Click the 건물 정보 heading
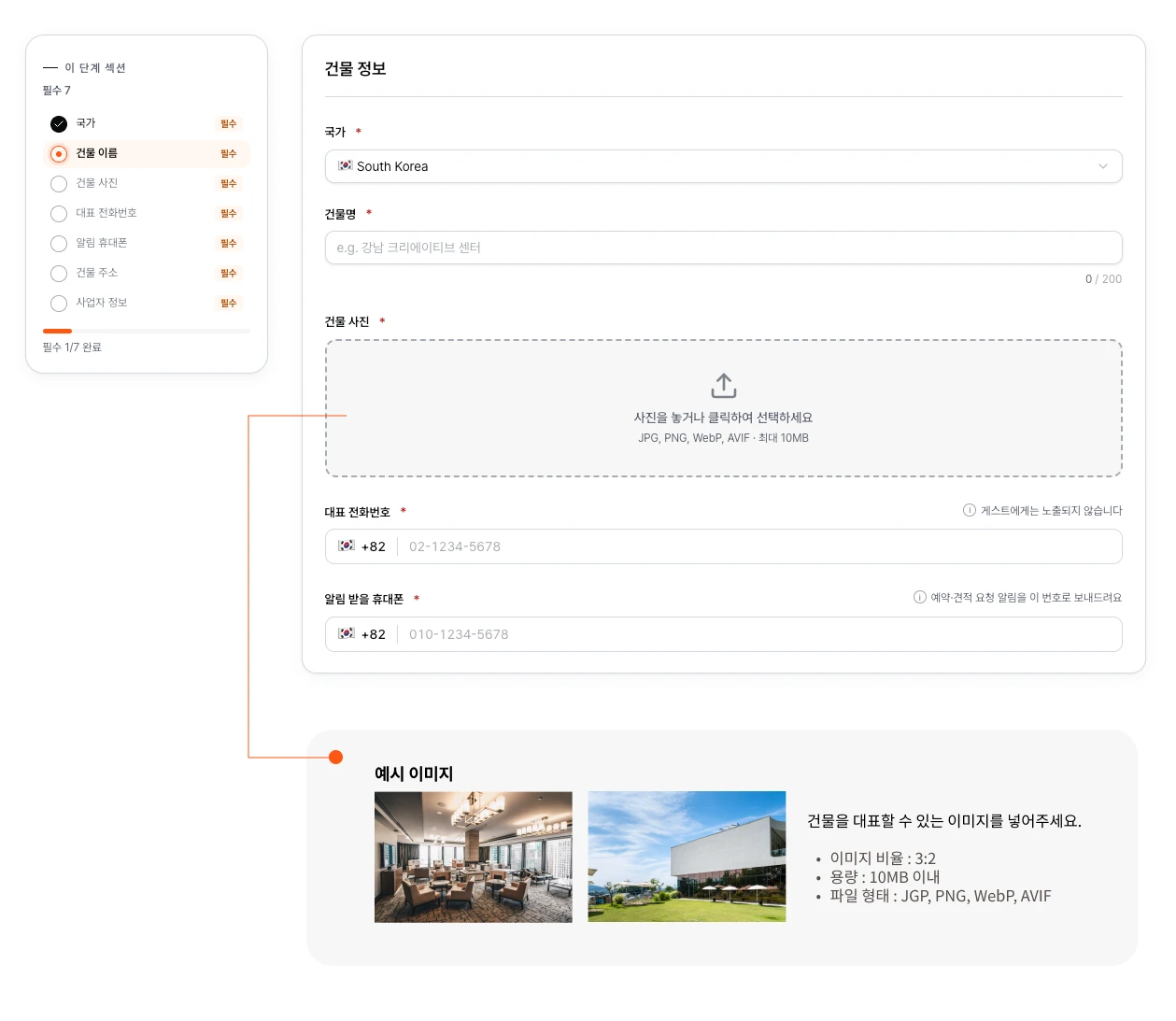This screenshot has width=1176, height=1021. (356, 68)
